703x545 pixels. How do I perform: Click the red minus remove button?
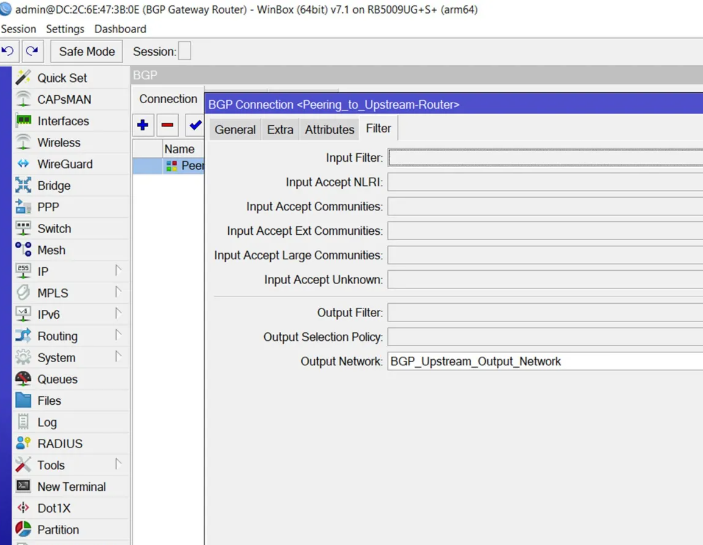(x=168, y=125)
